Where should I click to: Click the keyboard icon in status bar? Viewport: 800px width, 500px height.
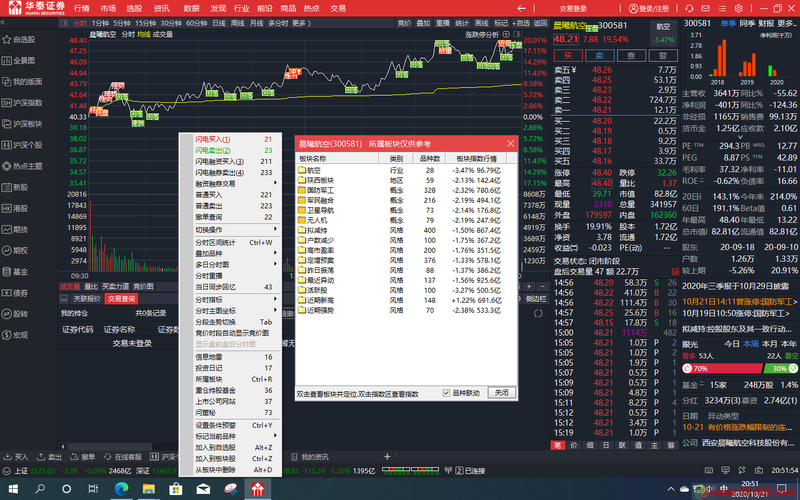click(709, 470)
